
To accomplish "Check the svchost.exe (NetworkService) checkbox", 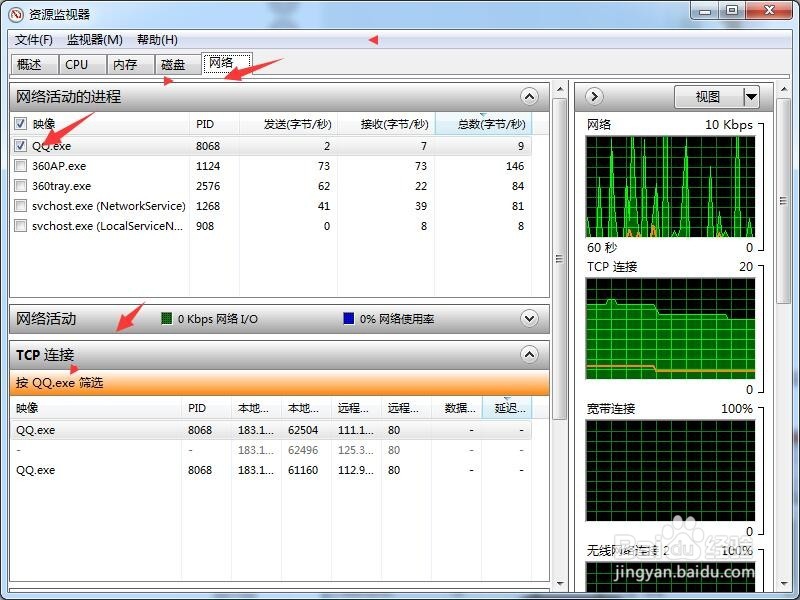I will 20,206.
